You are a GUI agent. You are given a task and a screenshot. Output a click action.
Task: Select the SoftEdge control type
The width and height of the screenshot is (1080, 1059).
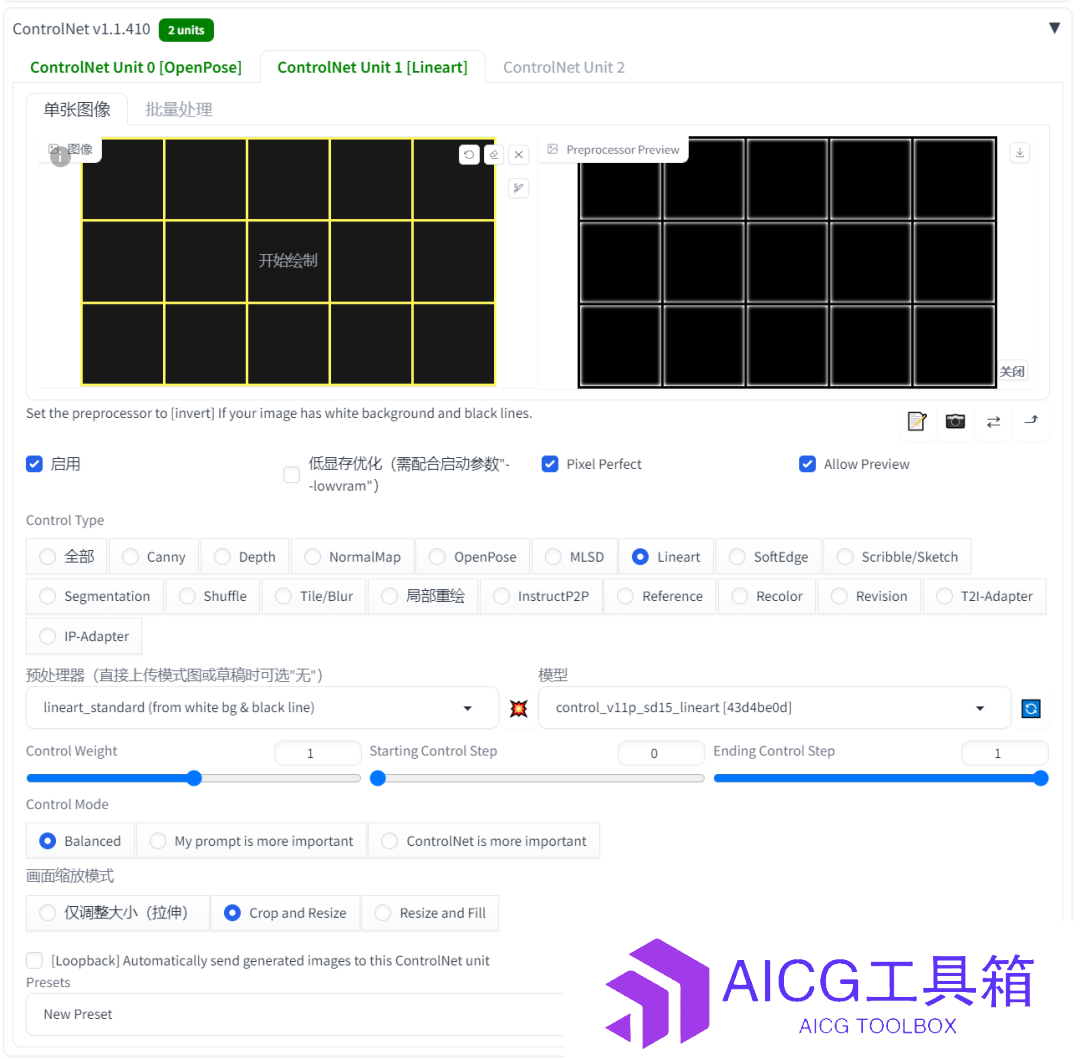point(769,556)
